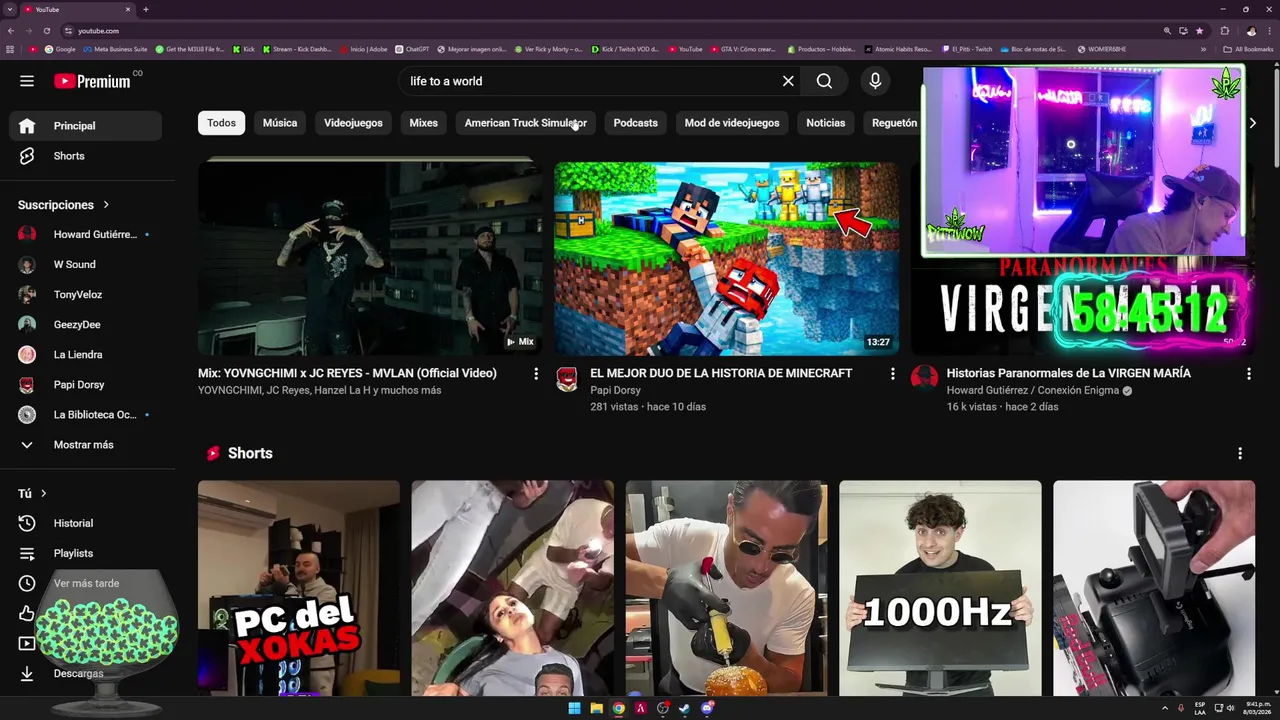The width and height of the screenshot is (1280, 720).
Task: Select the Noticias filter chip
Action: click(x=825, y=123)
